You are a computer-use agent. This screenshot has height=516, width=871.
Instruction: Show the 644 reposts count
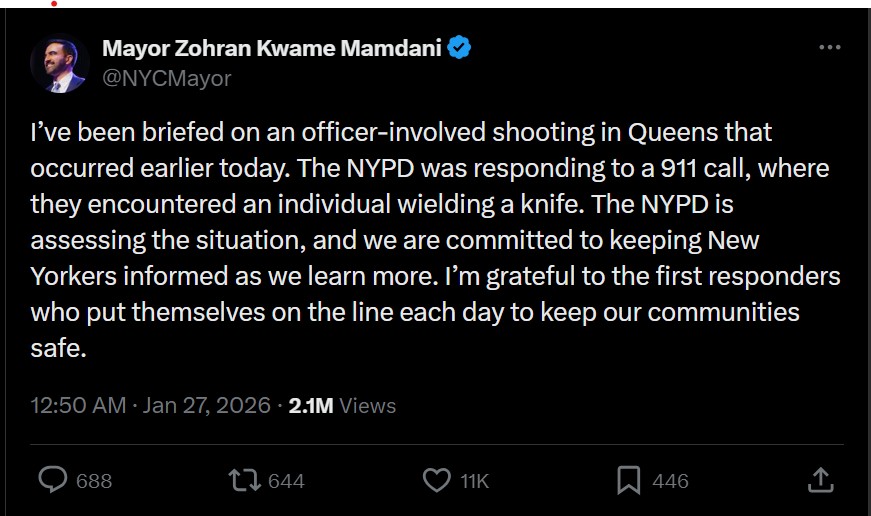pos(286,481)
